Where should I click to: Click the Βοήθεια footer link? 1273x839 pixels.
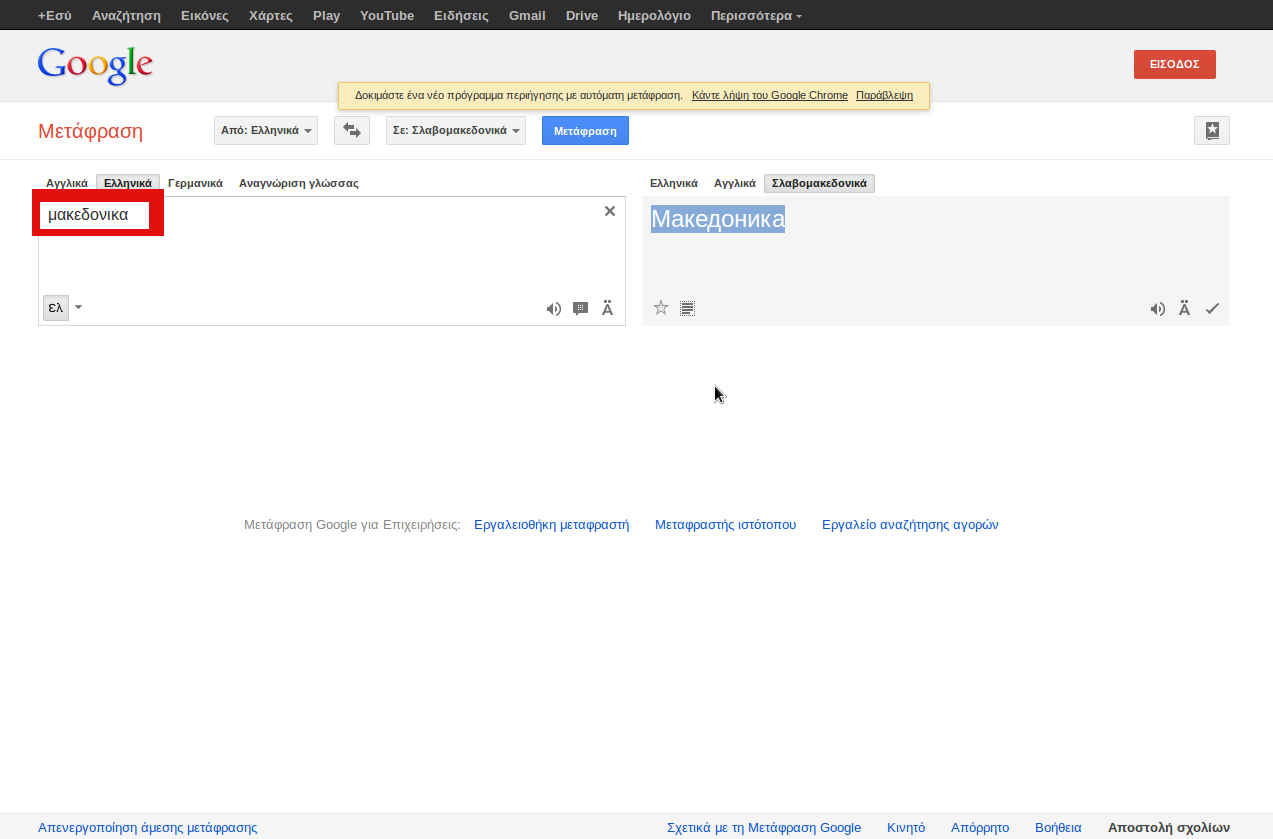(1058, 828)
